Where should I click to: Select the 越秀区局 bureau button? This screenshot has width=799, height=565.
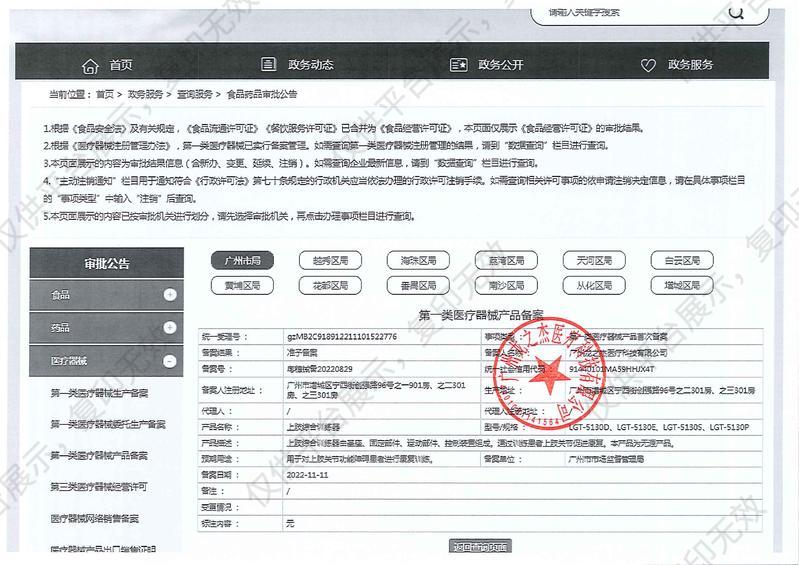pos(330,260)
